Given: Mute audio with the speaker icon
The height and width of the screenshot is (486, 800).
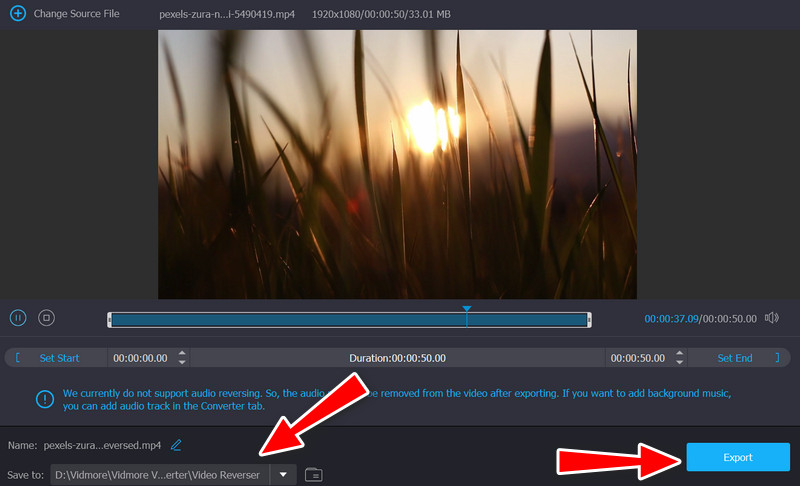Looking at the screenshot, I should (x=771, y=318).
